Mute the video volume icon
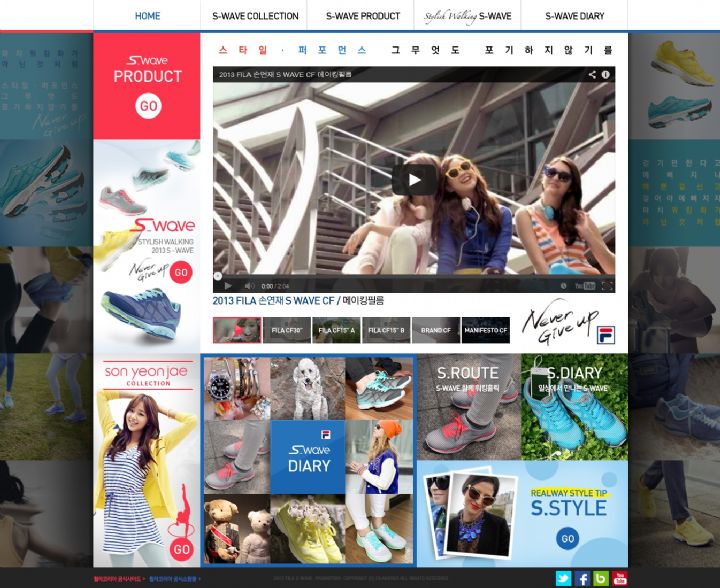Image resolution: width=720 pixels, height=588 pixels. click(x=249, y=286)
